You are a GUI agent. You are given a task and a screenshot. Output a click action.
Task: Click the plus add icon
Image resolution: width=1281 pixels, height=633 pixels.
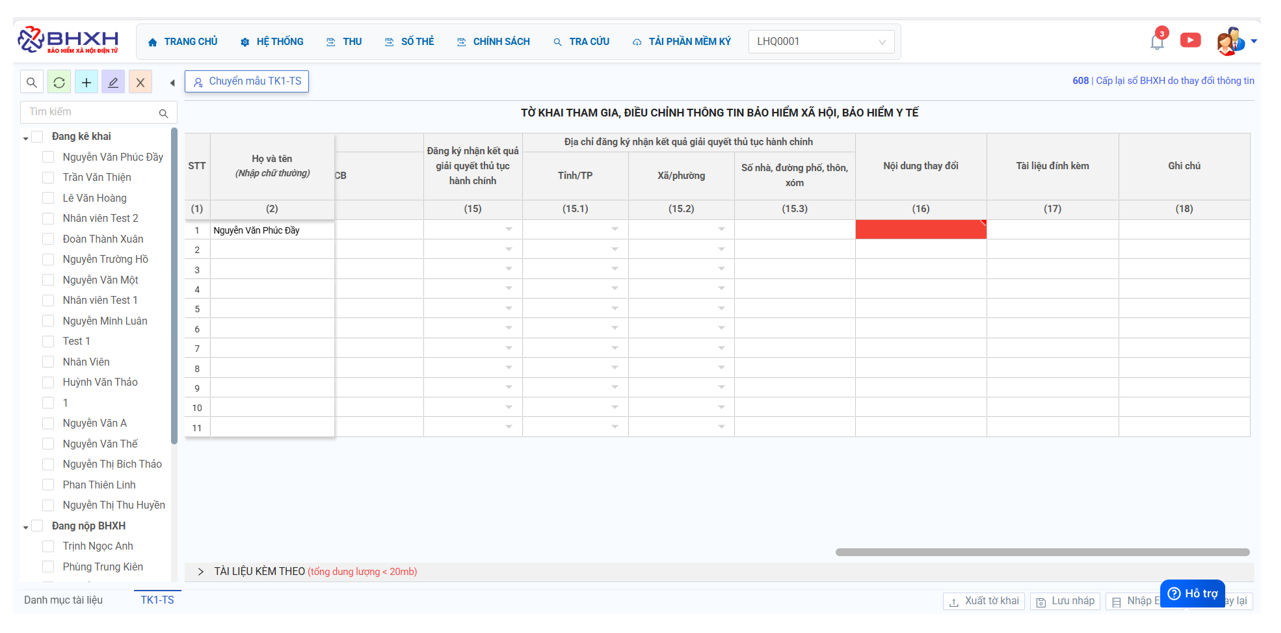click(86, 82)
